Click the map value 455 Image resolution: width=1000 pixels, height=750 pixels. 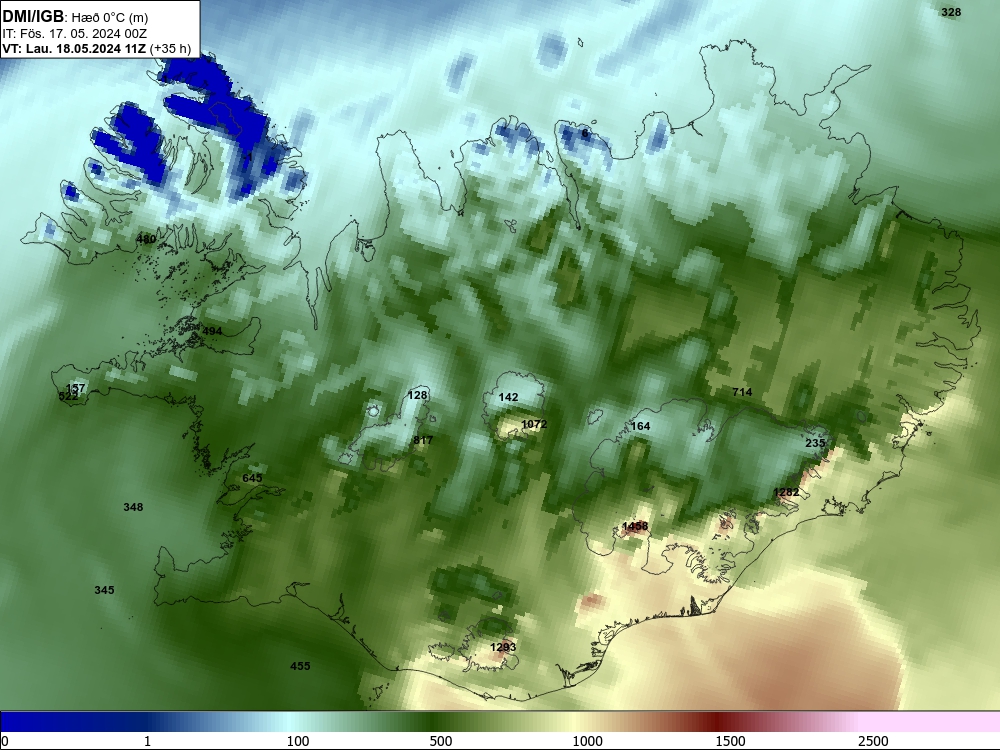pos(300,666)
